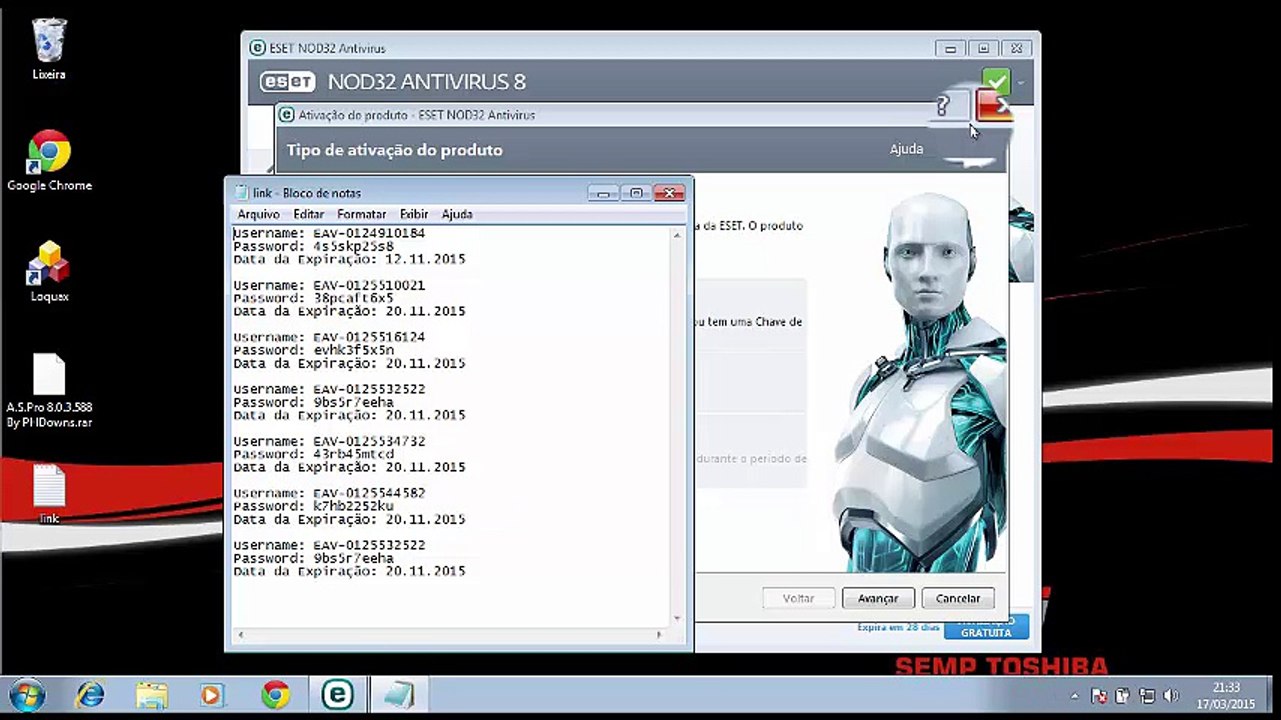Screen dimensions: 1281x720
Task: Click the ESET NOD32 main window title icon
Action: point(257,48)
